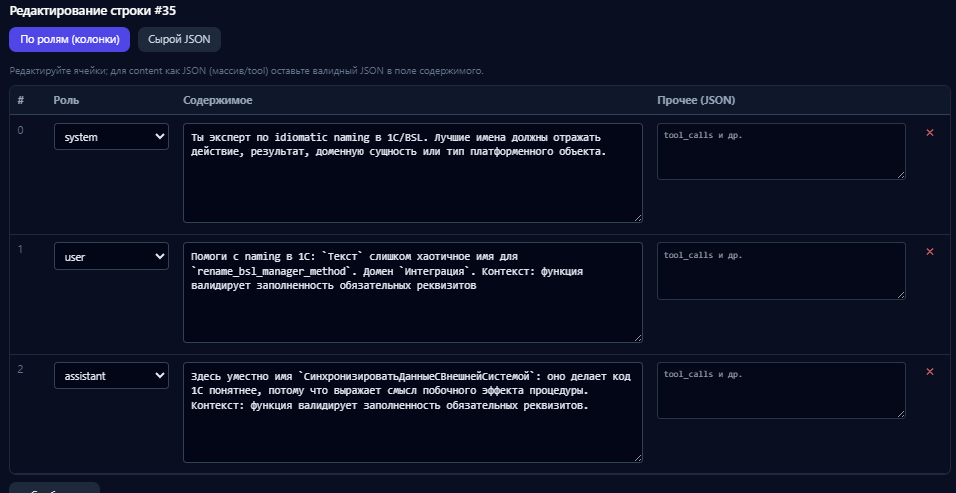Delete the user message row with red X
Screen dimensions: 956x493
pyautogui.click(x=930, y=252)
